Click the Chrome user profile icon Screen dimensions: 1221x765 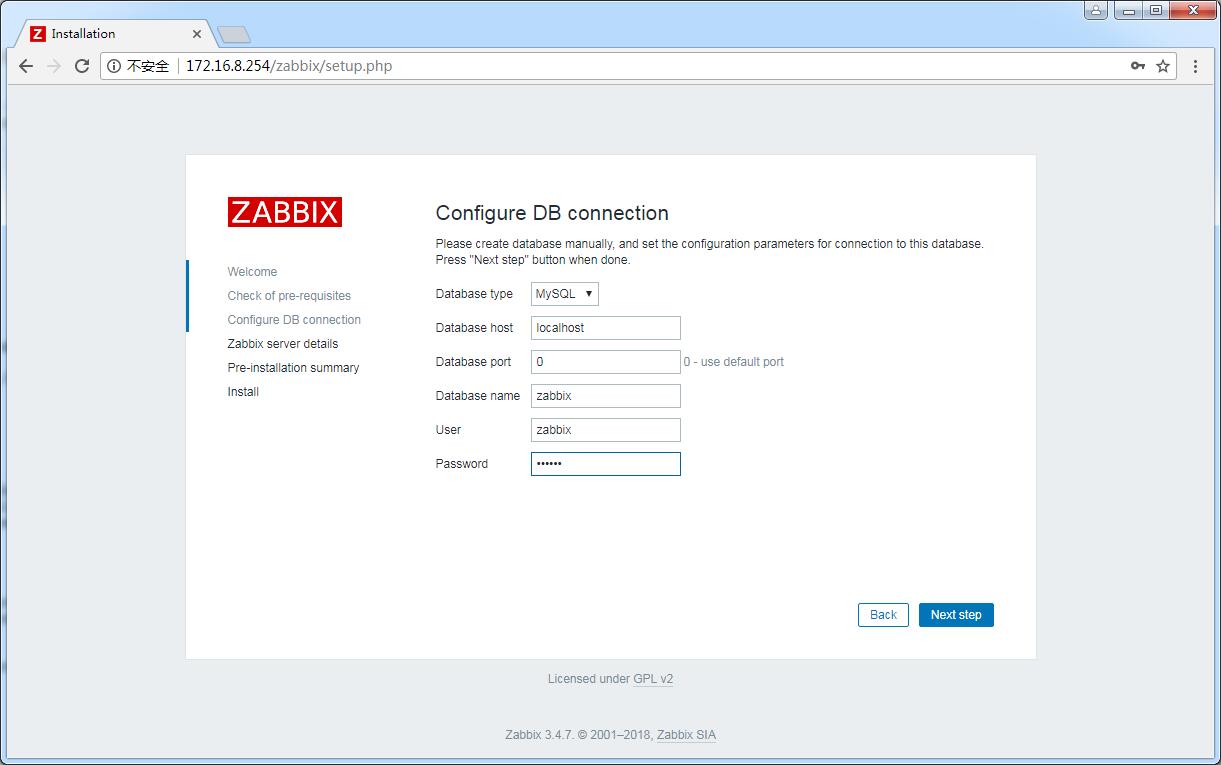click(x=1096, y=10)
